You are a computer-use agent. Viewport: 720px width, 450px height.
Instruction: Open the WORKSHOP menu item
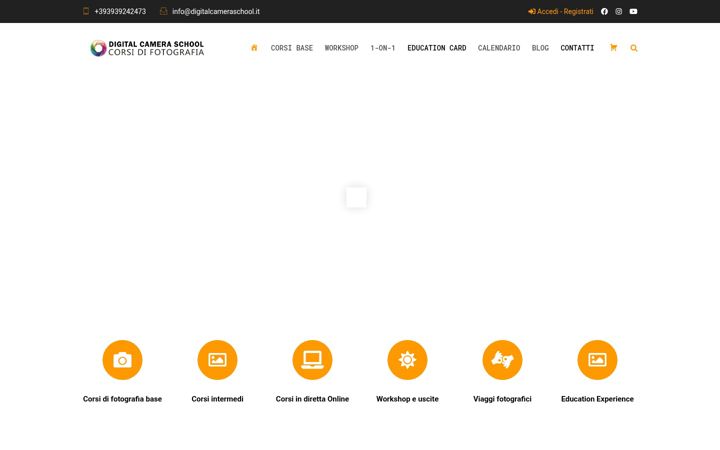pyautogui.click(x=342, y=48)
